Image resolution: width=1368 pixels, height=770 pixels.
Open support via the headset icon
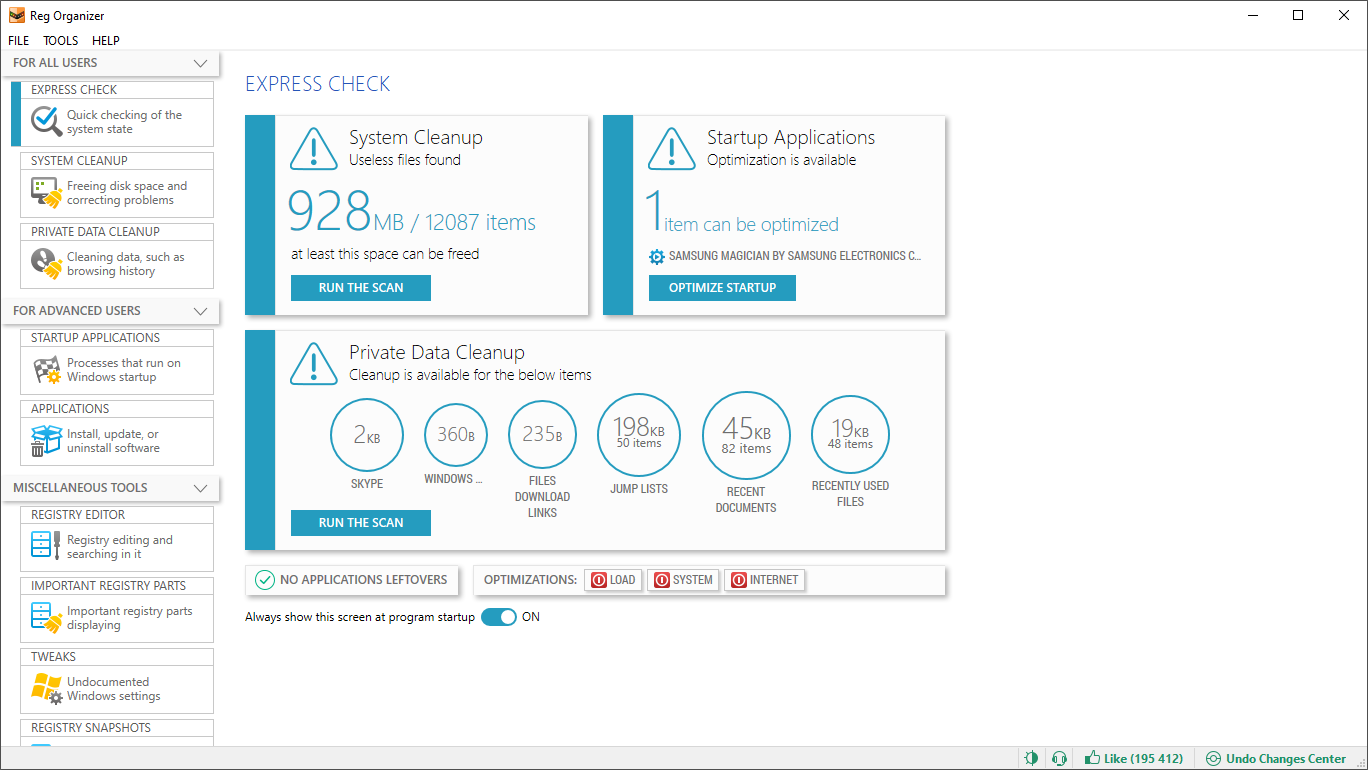(1059, 758)
